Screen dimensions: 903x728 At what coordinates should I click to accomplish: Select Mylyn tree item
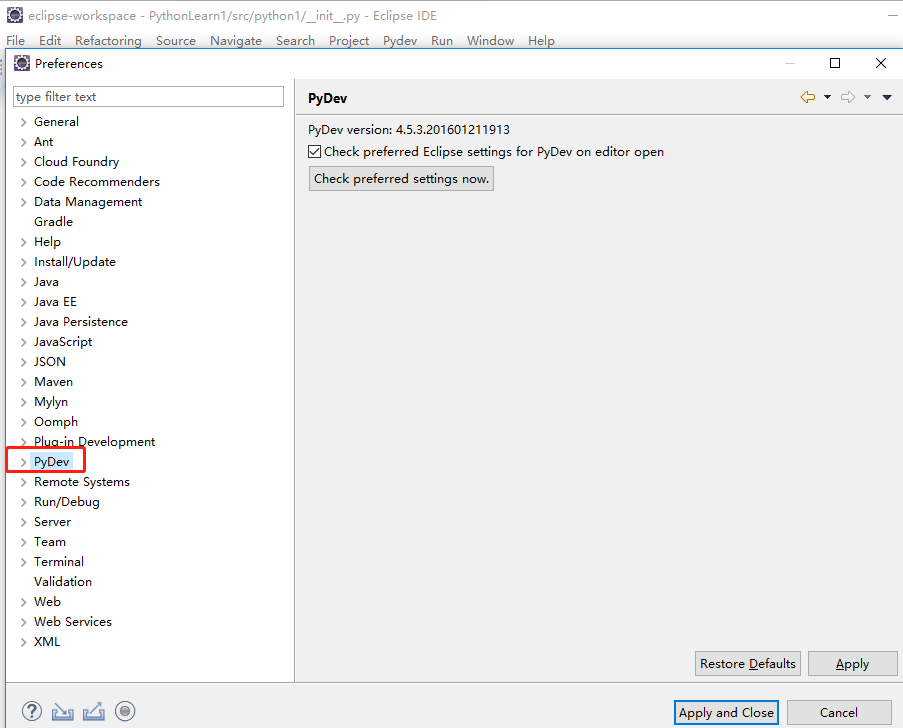click(51, 401)
